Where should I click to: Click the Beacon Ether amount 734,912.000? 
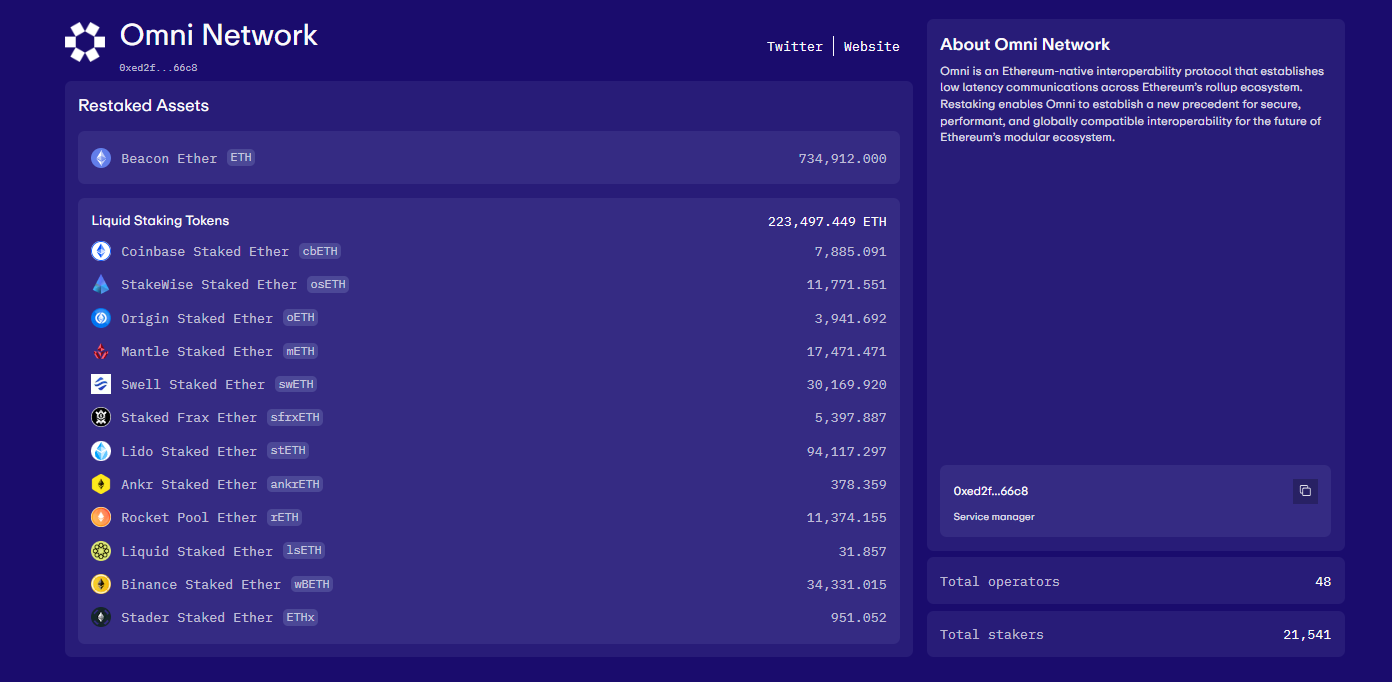(x=842, y=158)
